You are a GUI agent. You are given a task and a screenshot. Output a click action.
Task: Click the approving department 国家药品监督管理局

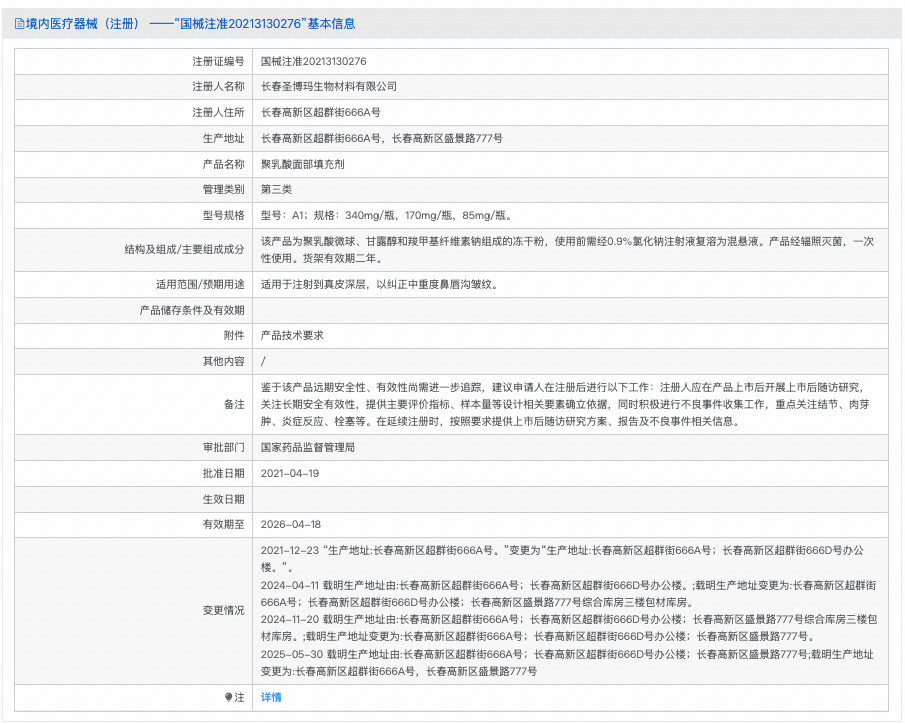(x=307, y=447)
